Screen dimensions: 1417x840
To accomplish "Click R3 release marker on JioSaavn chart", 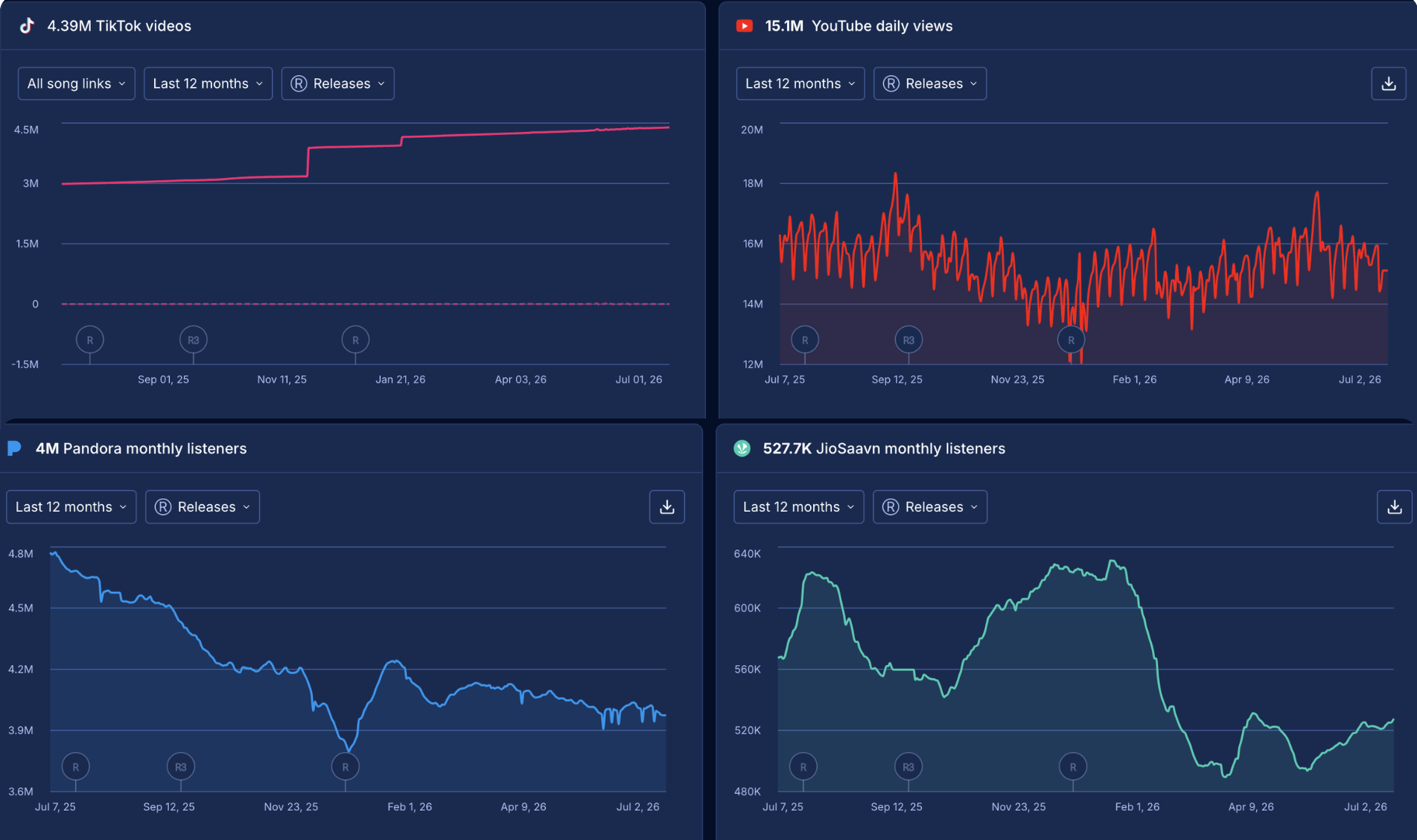I will point(908,766).
